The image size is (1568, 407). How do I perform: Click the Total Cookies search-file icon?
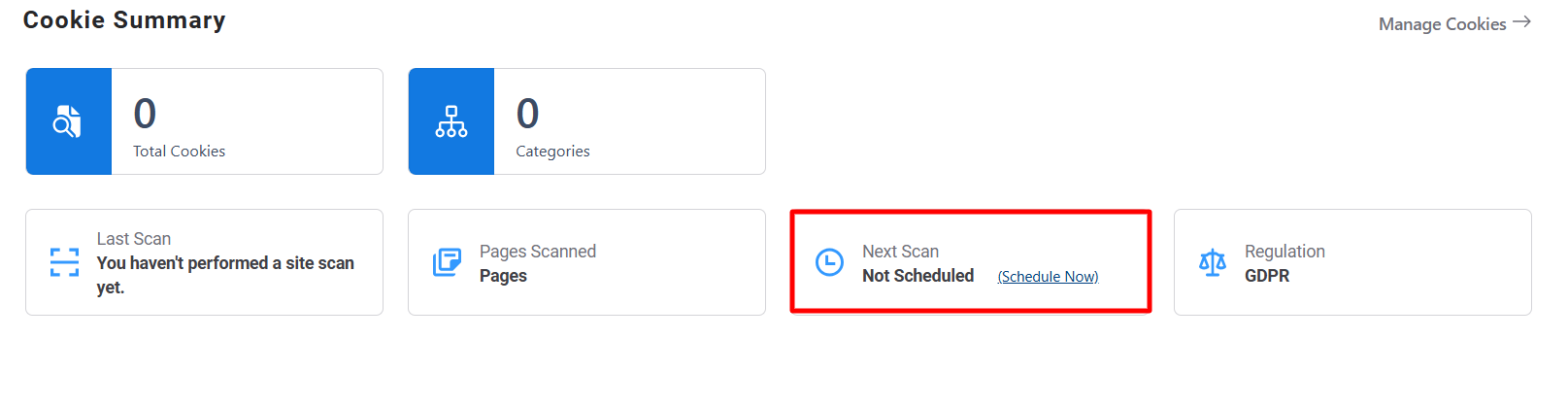click(67, 121)
